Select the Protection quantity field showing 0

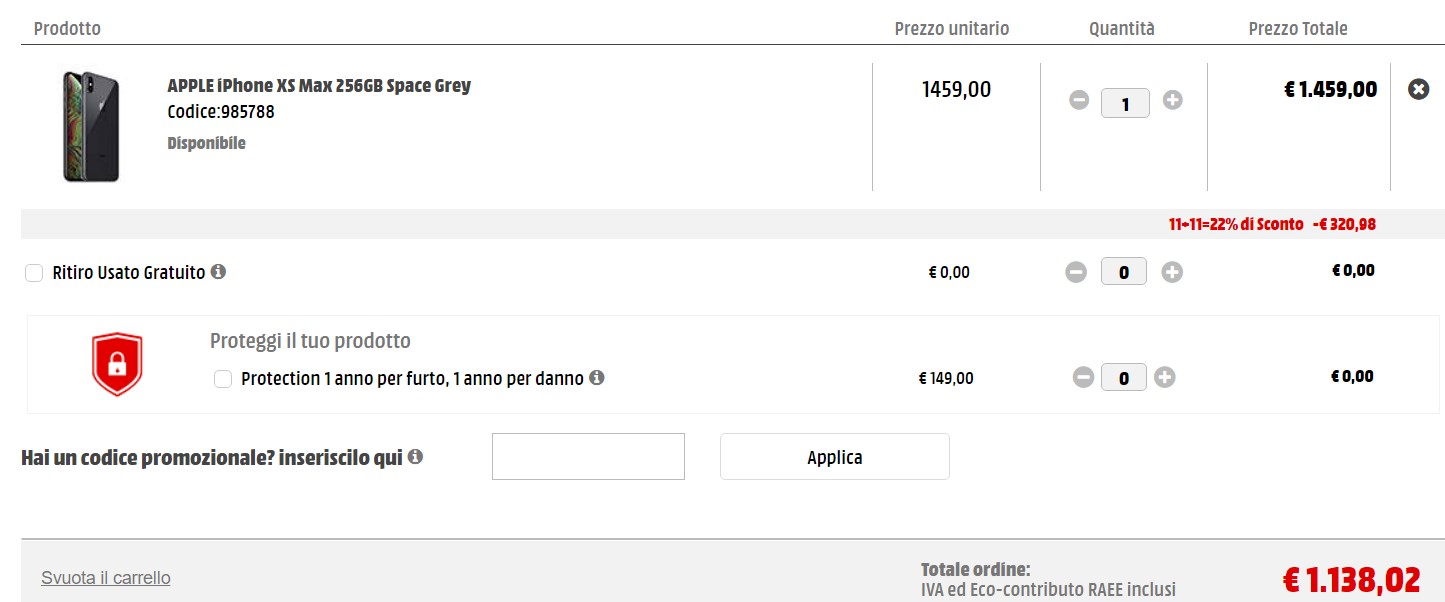[x=1124, y=378]
